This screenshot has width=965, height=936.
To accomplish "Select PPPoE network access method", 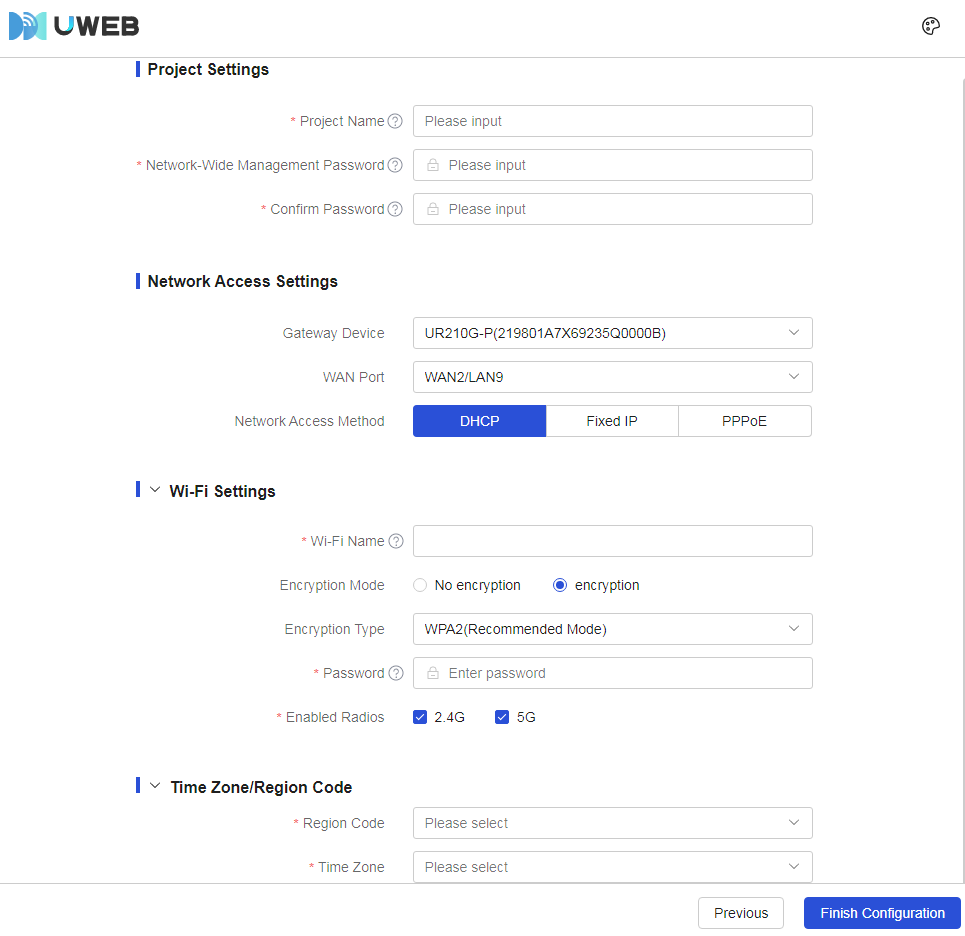I will tap(745, 421).
